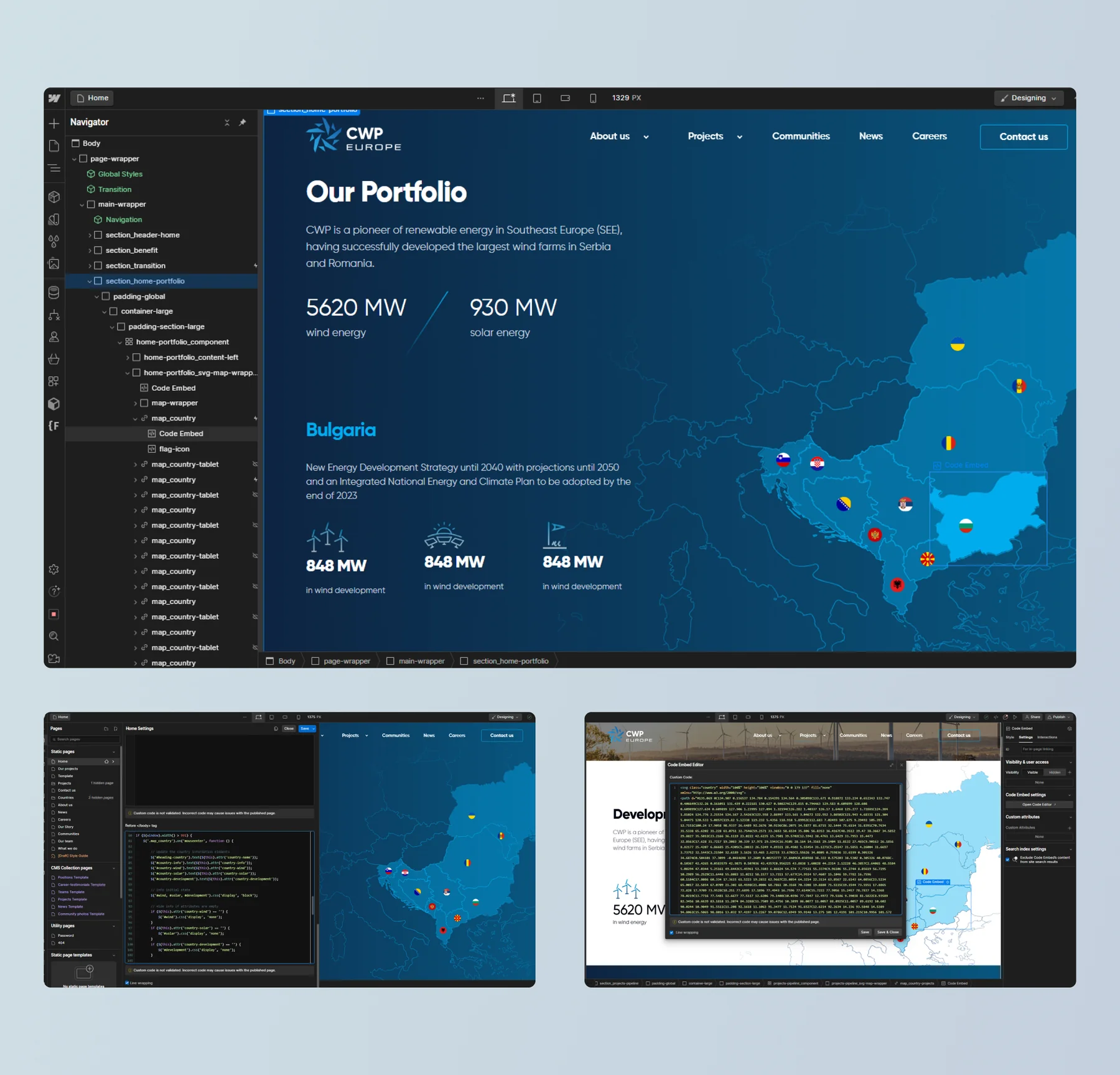Select section_home-portfolio in bottom breadcrumb bar
The width and height of the screenshot is (1120, 1075).
(505, 661)
